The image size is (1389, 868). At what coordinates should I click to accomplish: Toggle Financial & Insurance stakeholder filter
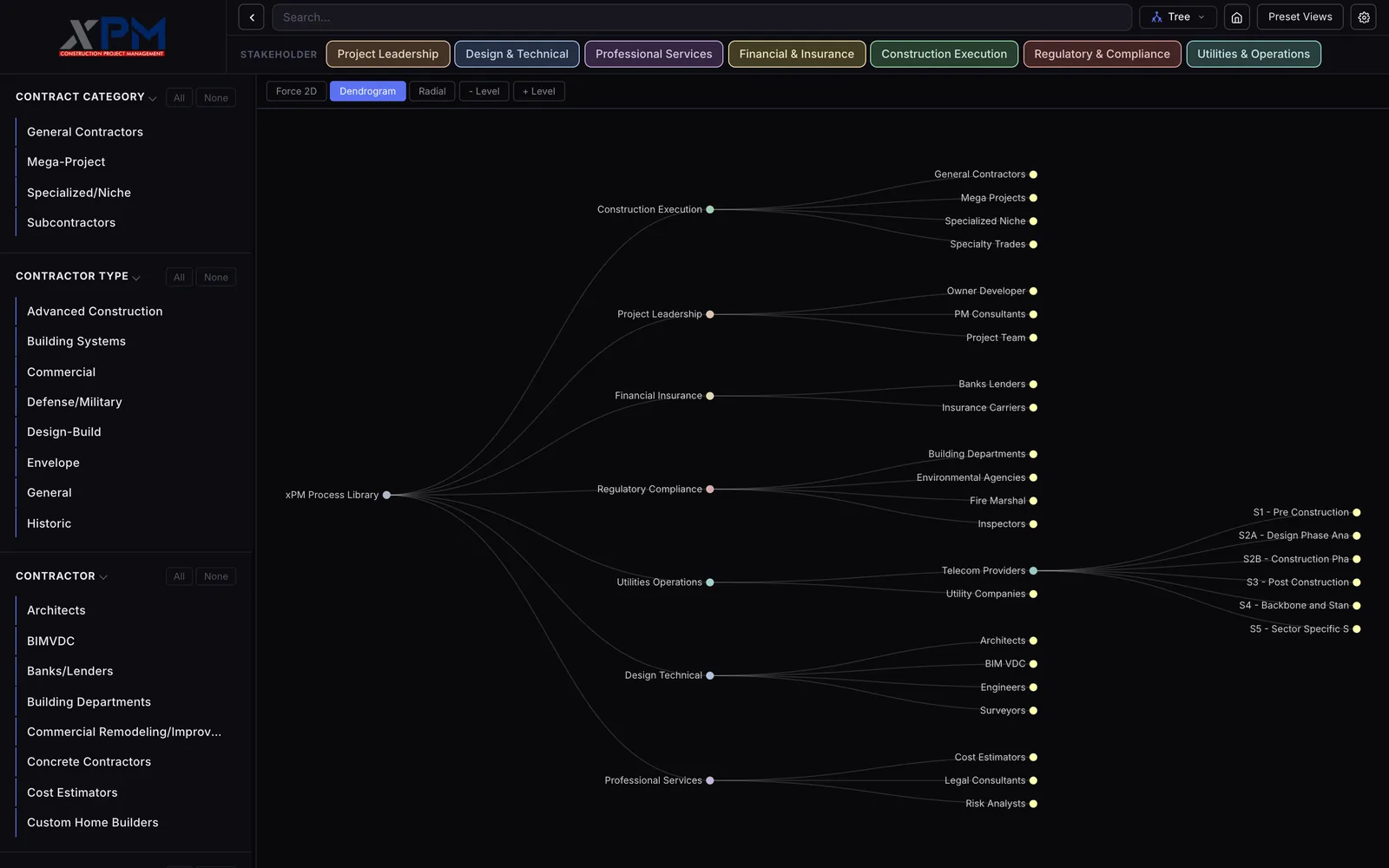click(x=797, y=54)
